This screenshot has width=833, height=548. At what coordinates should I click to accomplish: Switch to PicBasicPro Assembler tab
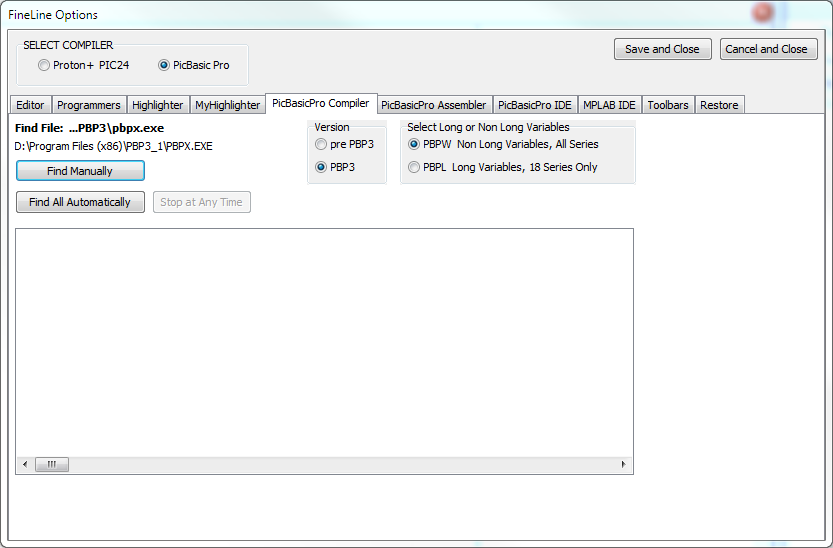(433, 105)
